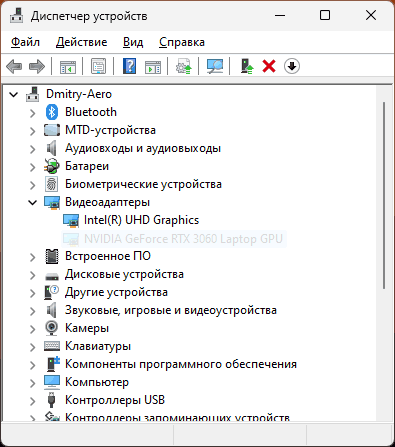
Task: Click the Bluetooth logo icon
Action: (x=52, y=112)
